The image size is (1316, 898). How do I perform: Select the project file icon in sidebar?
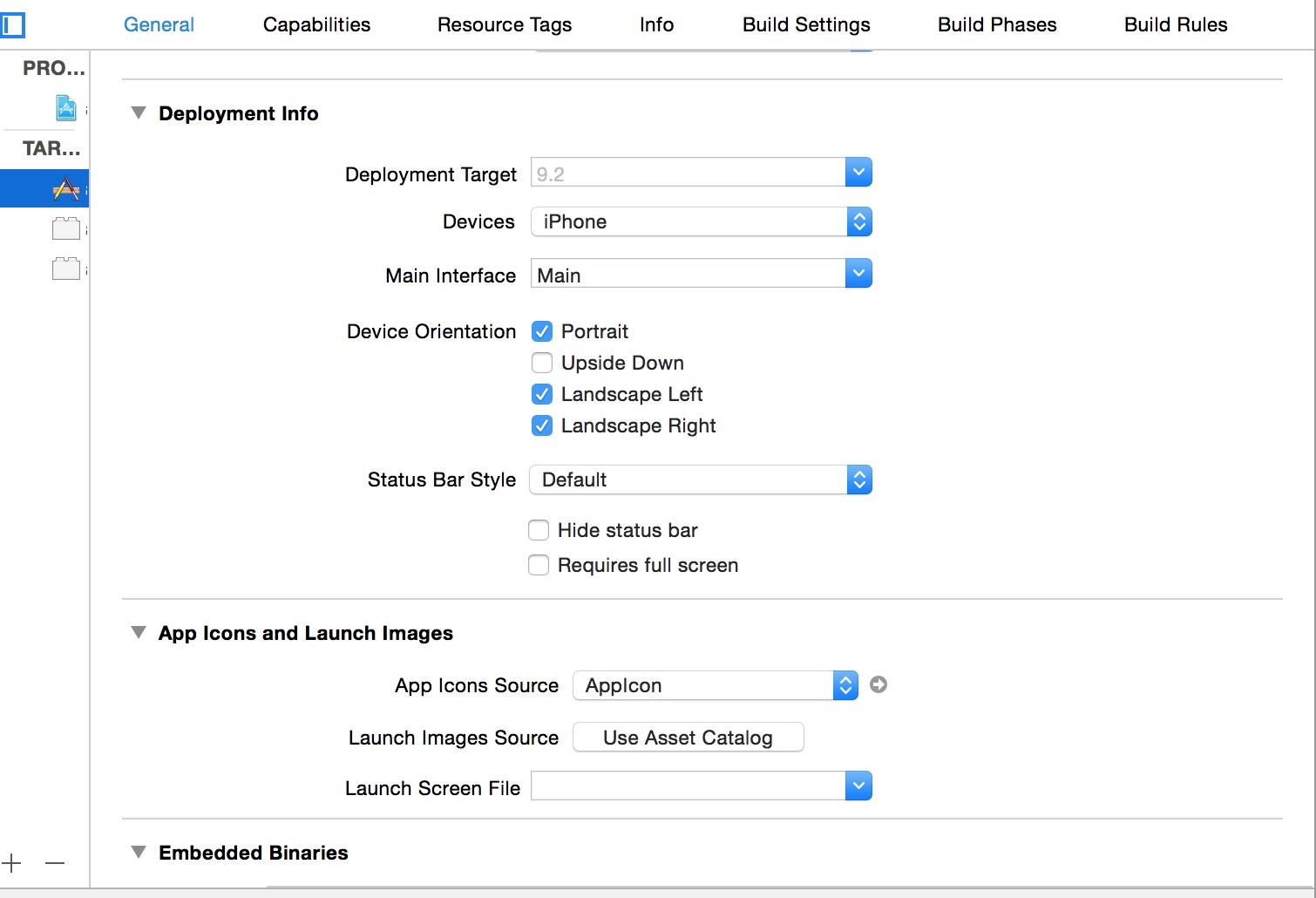pyautogui.click(x=66, y=107)
